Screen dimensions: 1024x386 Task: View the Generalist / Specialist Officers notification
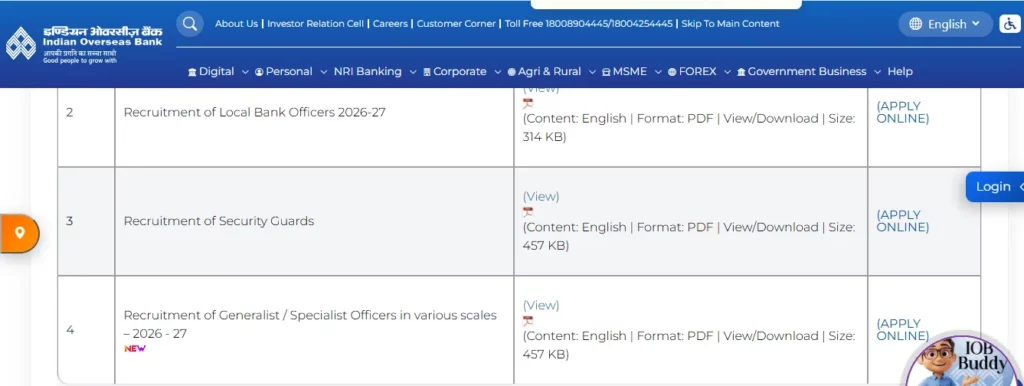(x=541, y=305)
